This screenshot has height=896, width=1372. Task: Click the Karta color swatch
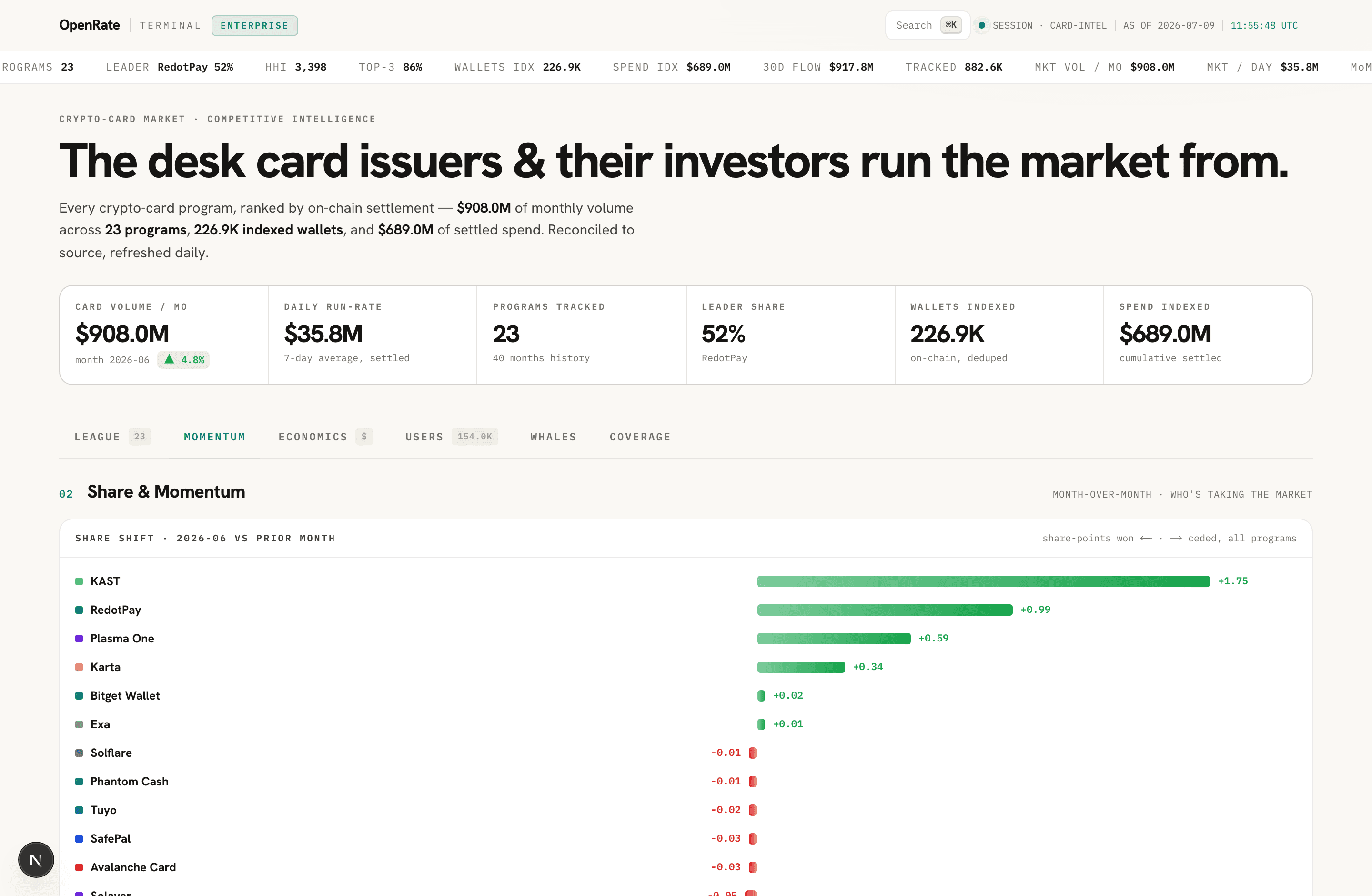[79, 667]
